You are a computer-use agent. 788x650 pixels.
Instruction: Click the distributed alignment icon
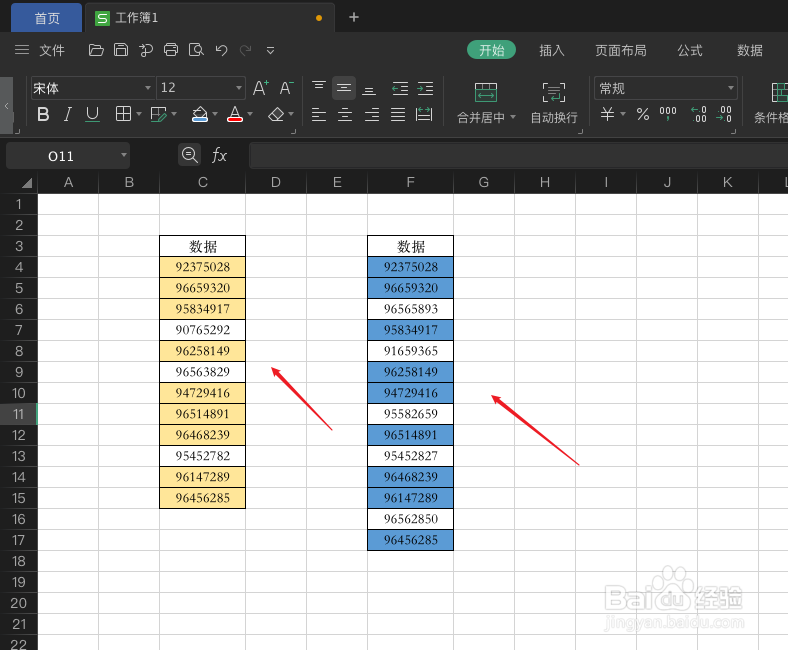coord(424,115)
